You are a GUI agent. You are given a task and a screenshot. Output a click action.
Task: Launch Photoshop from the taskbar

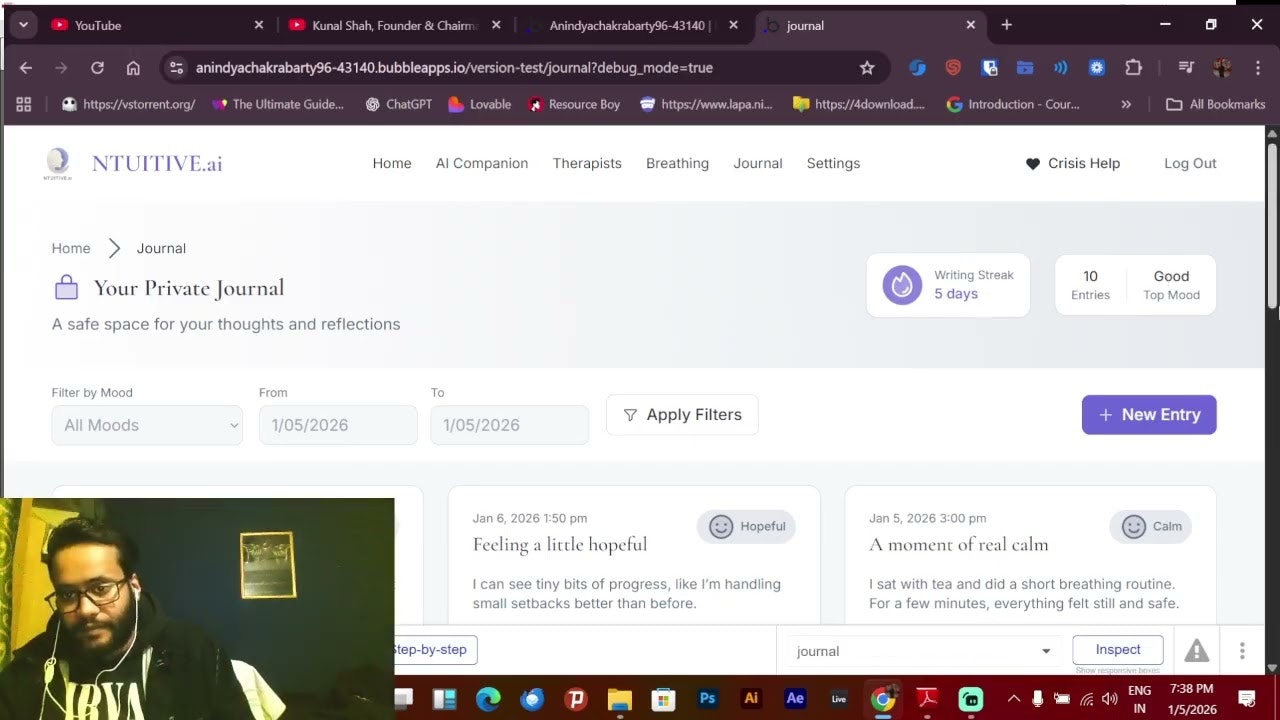[707, 698]
